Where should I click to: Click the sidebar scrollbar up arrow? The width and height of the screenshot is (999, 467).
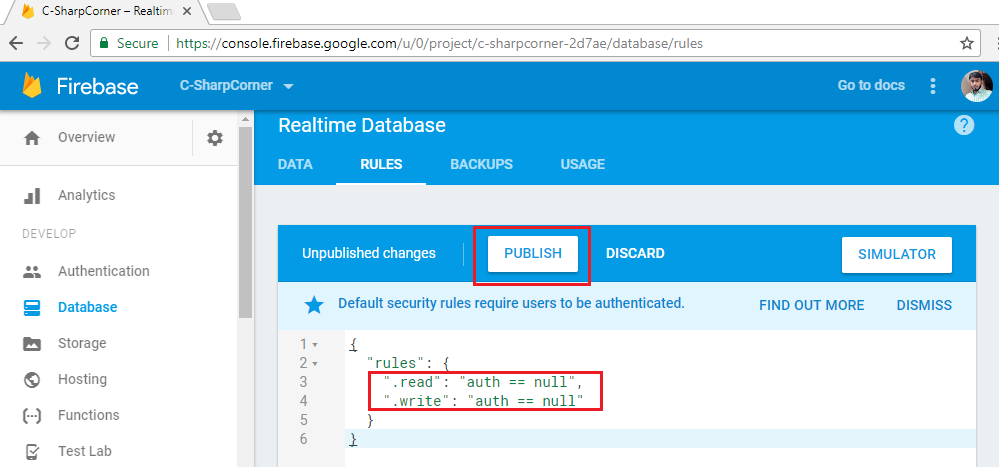245,119
